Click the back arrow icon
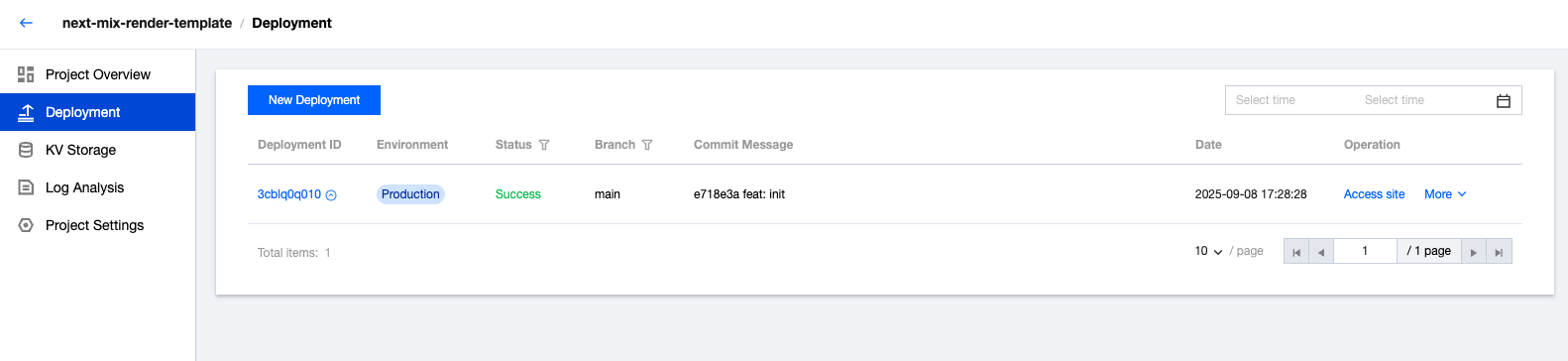This screenshot has height=361, width=1568. [26, 23]
